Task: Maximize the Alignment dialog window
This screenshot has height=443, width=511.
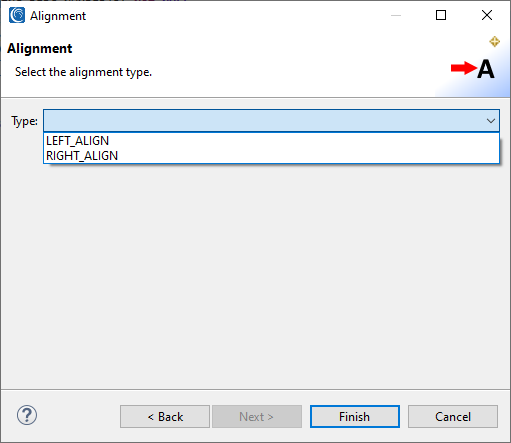Action: pyautogui.click(x=441, y=15)
